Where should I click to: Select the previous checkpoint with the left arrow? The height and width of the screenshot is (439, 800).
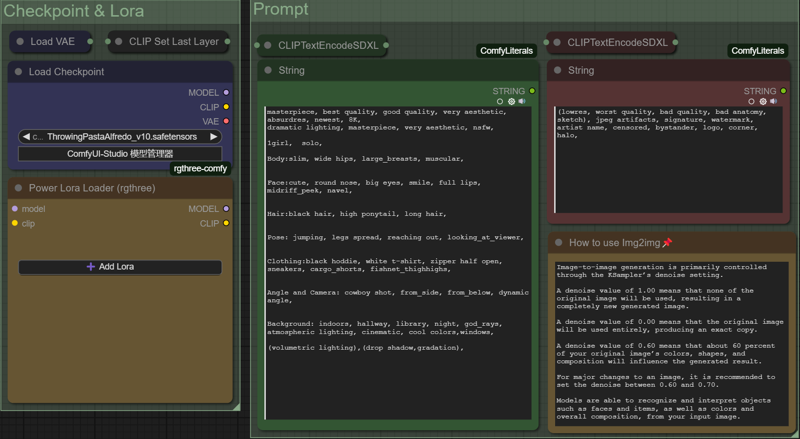point(26,136)
